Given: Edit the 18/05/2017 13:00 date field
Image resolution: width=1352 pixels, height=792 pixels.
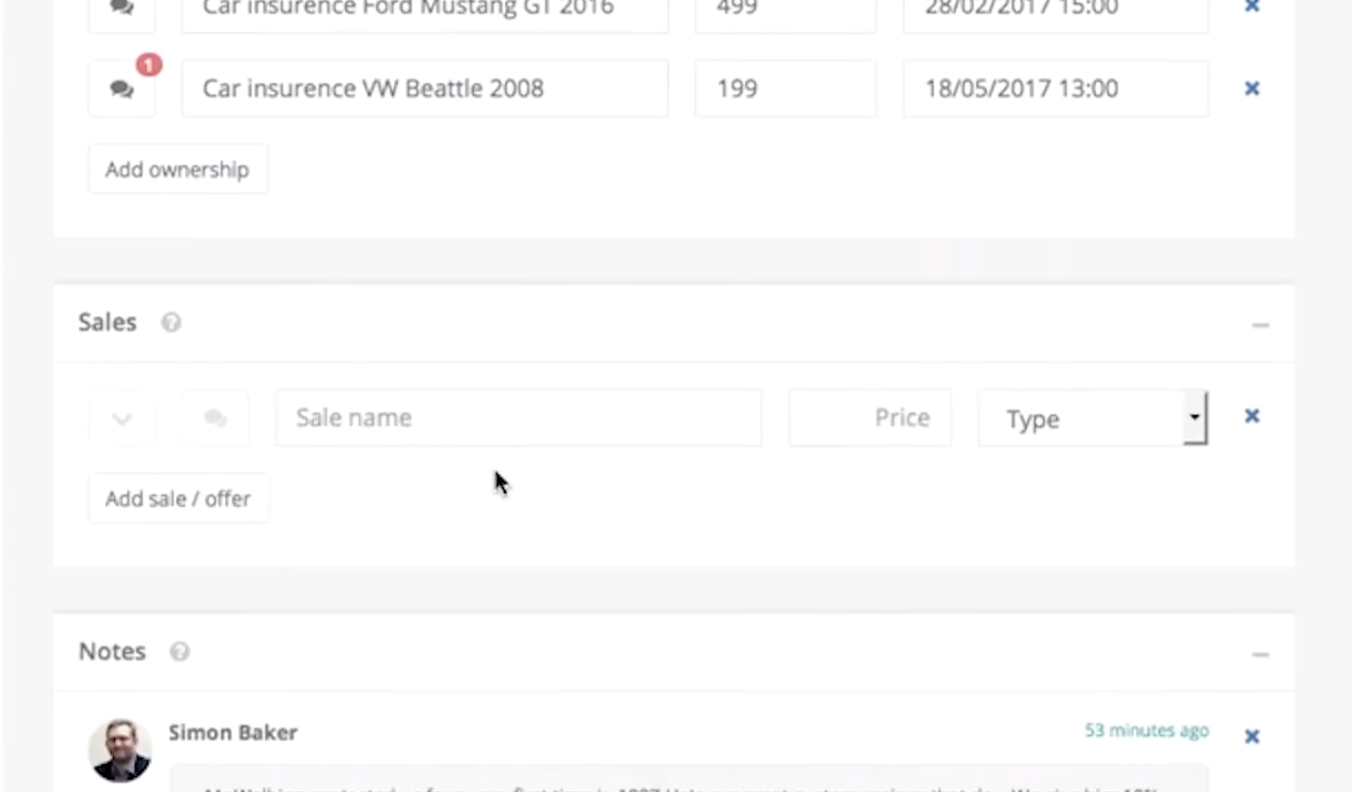Looking at the screenshot, I should (1056, 88).
